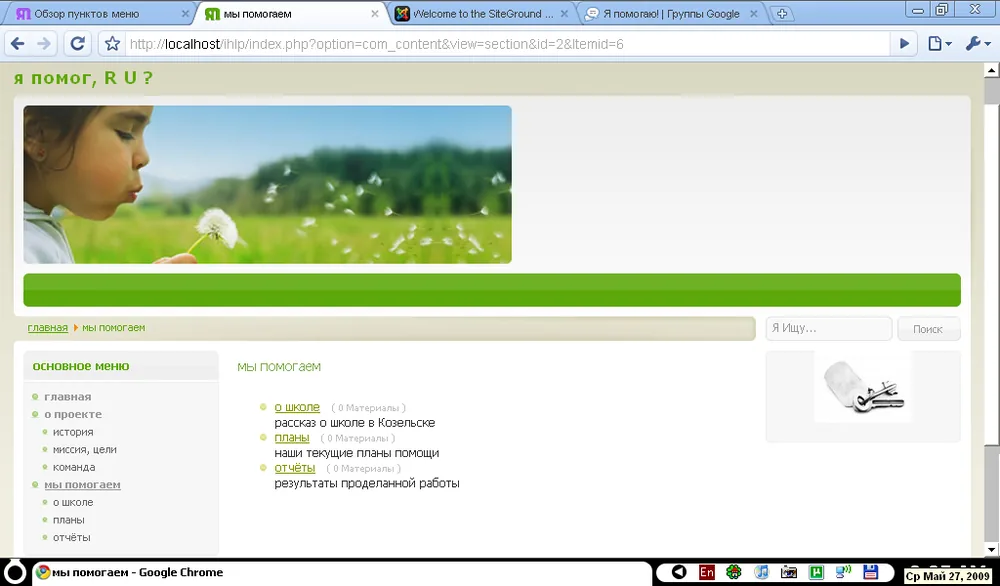Click the iTunes music note tray icon
Image resolution: width=1000 pixels, height=586 pixels.
761,572
